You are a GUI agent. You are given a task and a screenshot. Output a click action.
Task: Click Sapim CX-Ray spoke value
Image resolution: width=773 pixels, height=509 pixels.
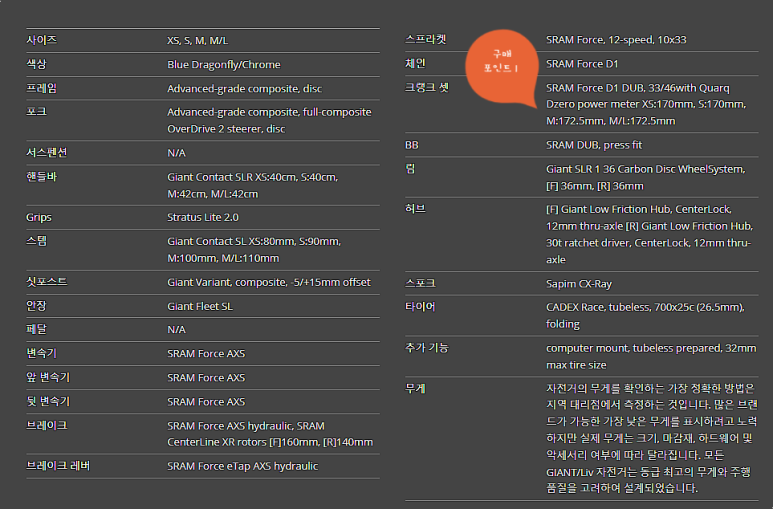tap(579, 284)
